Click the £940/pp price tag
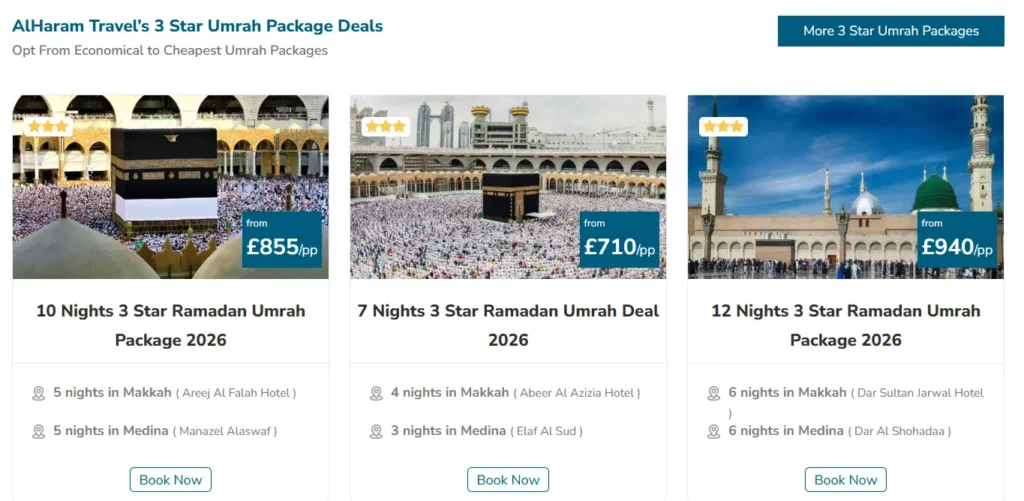Image resolution: width=1024 pixels, height=501 pixels. tap(957, 241)
